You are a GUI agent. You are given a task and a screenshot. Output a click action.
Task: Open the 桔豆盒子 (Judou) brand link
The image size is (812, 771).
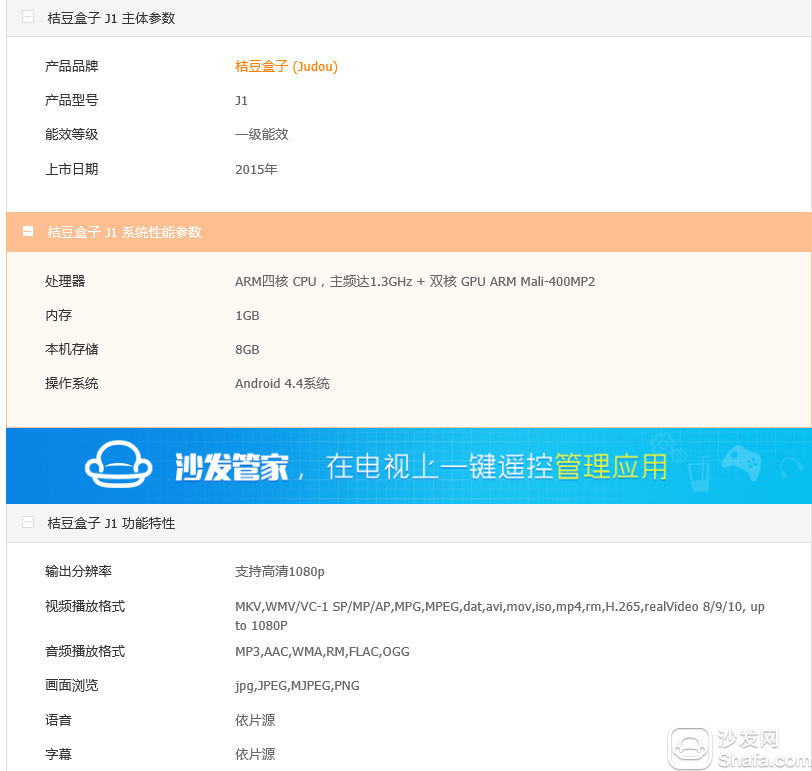(x=286, y=66)
